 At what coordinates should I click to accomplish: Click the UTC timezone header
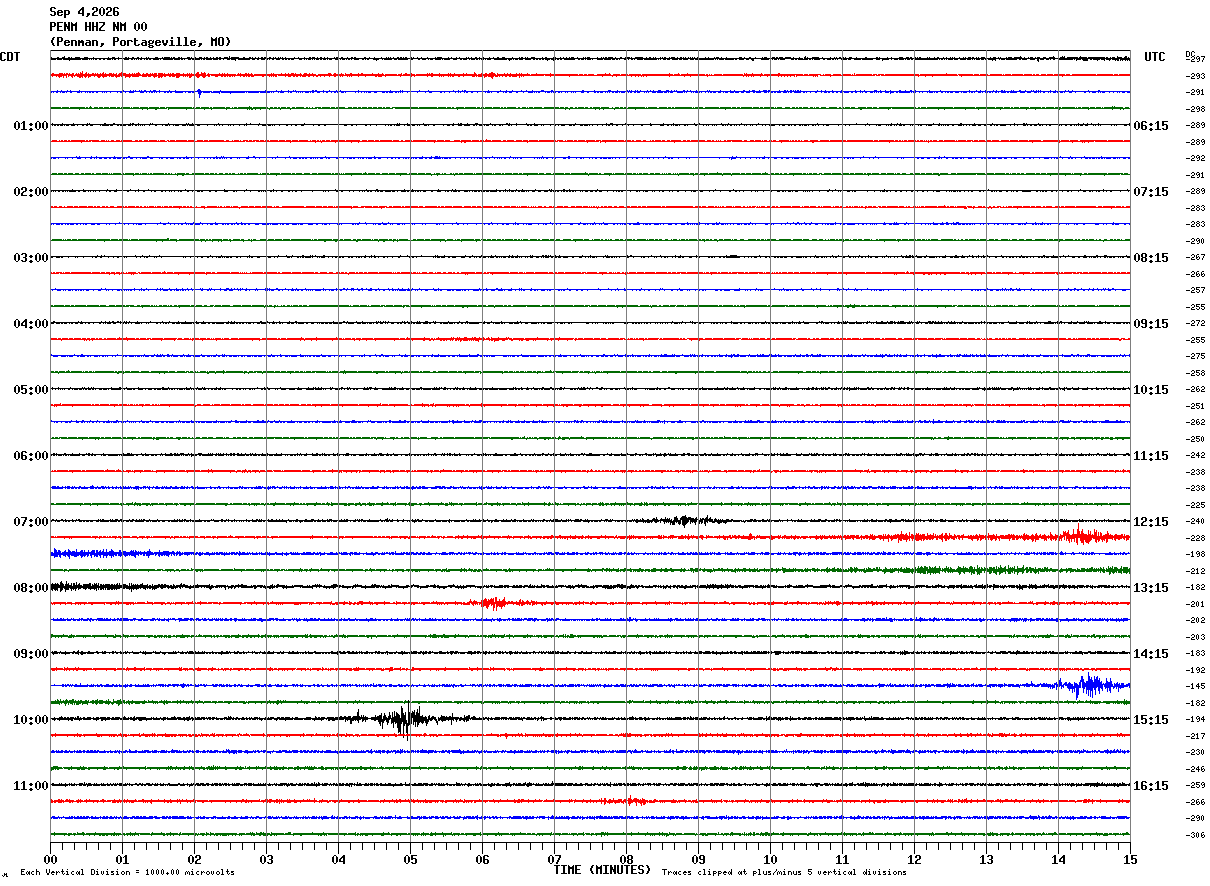coord(1155,57)
